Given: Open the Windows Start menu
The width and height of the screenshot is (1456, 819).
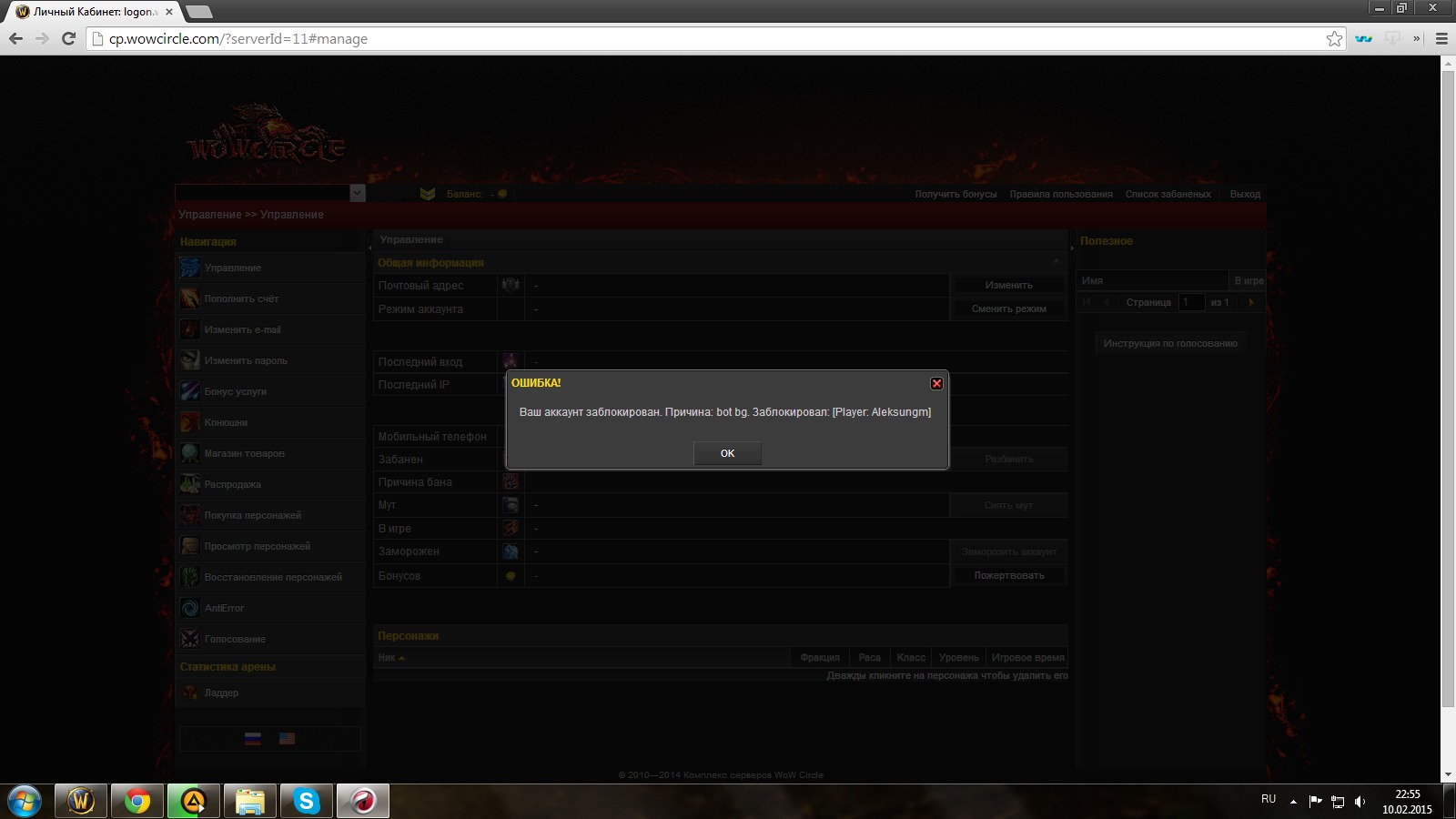Looking at the screenshot, I should [x=25, y=802].
